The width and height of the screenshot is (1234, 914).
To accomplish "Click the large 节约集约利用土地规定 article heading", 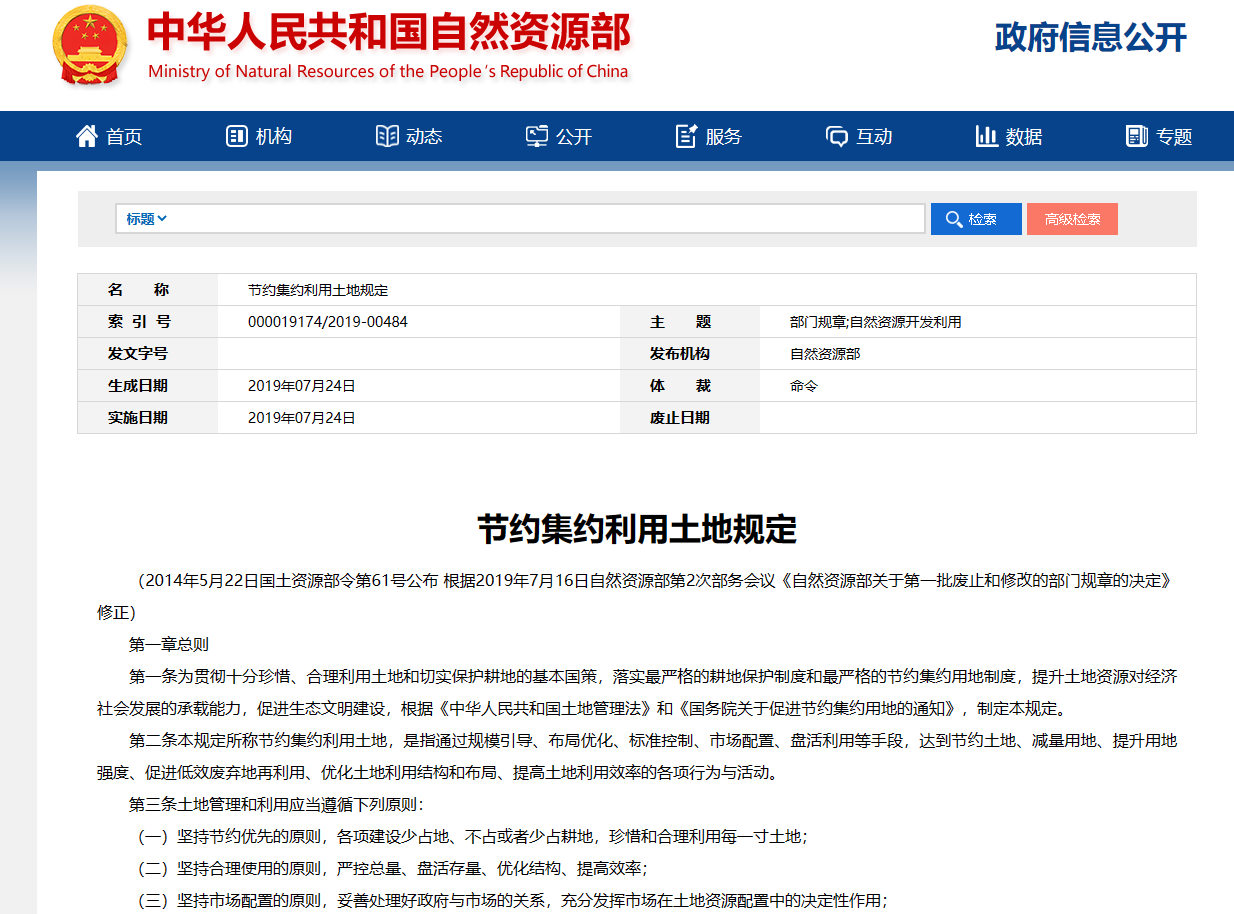I will (637, 529).
